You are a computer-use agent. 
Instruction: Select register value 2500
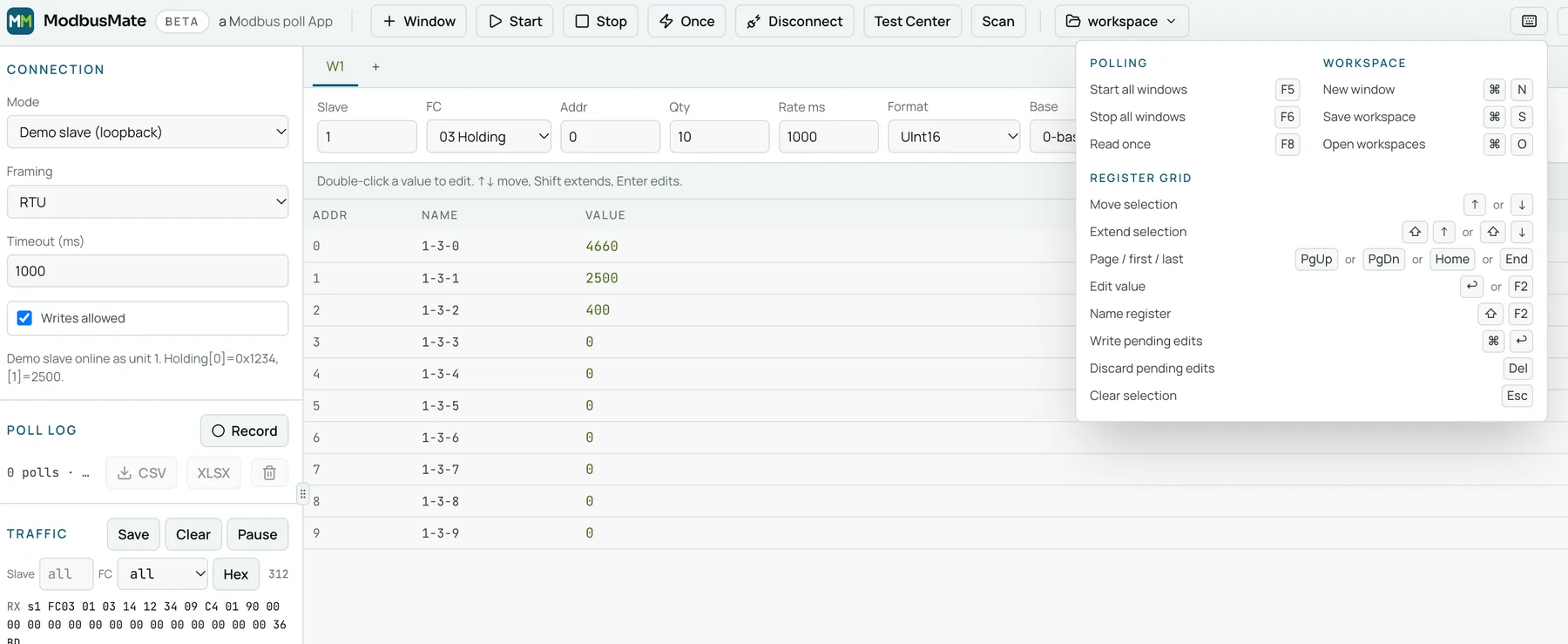point(602,278)
